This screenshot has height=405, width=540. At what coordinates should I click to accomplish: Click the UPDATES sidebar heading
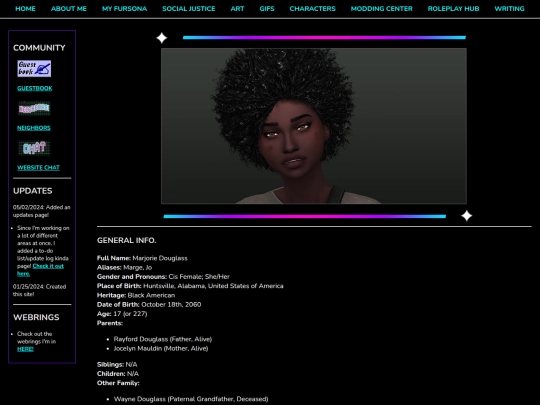point(33,191)
